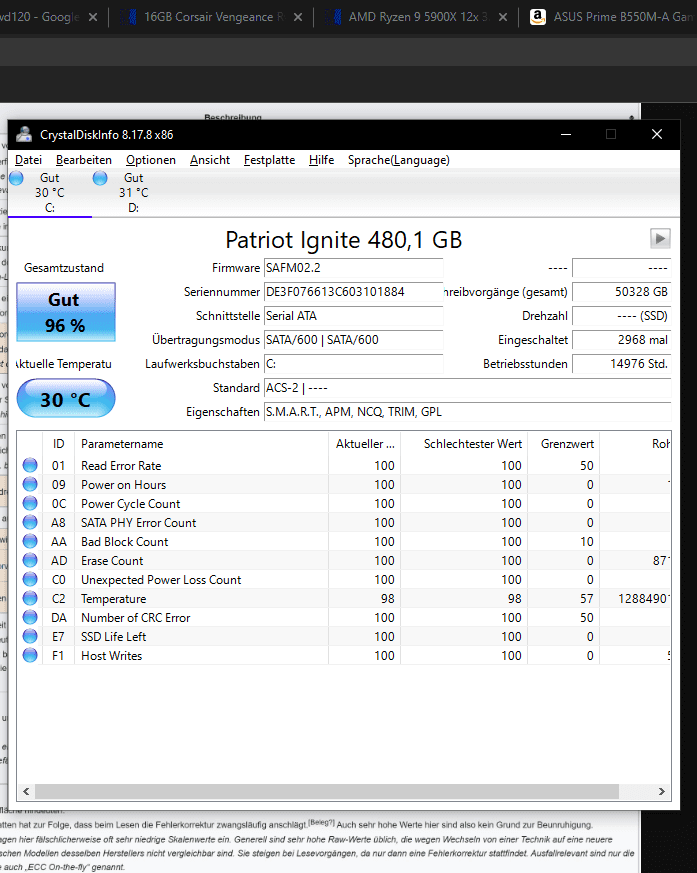Image resolution: width=697 pixels, height=873 pixels.
Task: Click status icon for SSD Life Left
Action: pyautogui.click(x=30, y=636)
